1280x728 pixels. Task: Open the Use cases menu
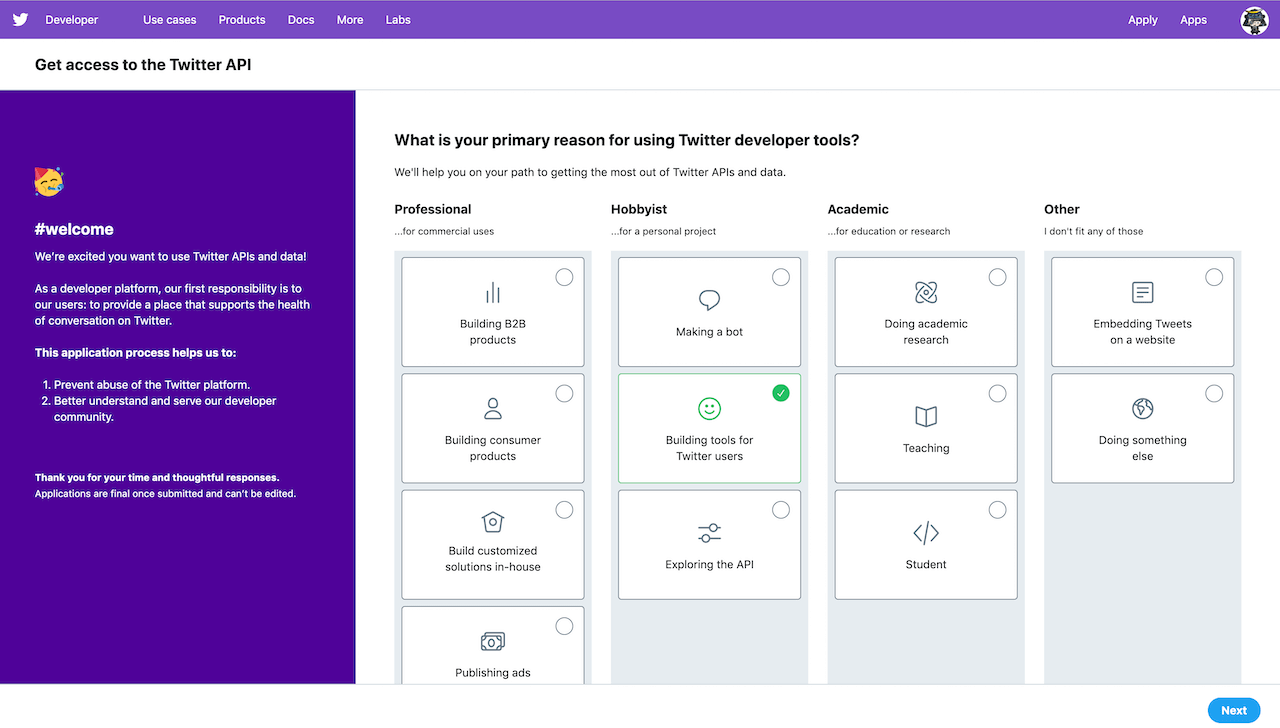point(169,20)
